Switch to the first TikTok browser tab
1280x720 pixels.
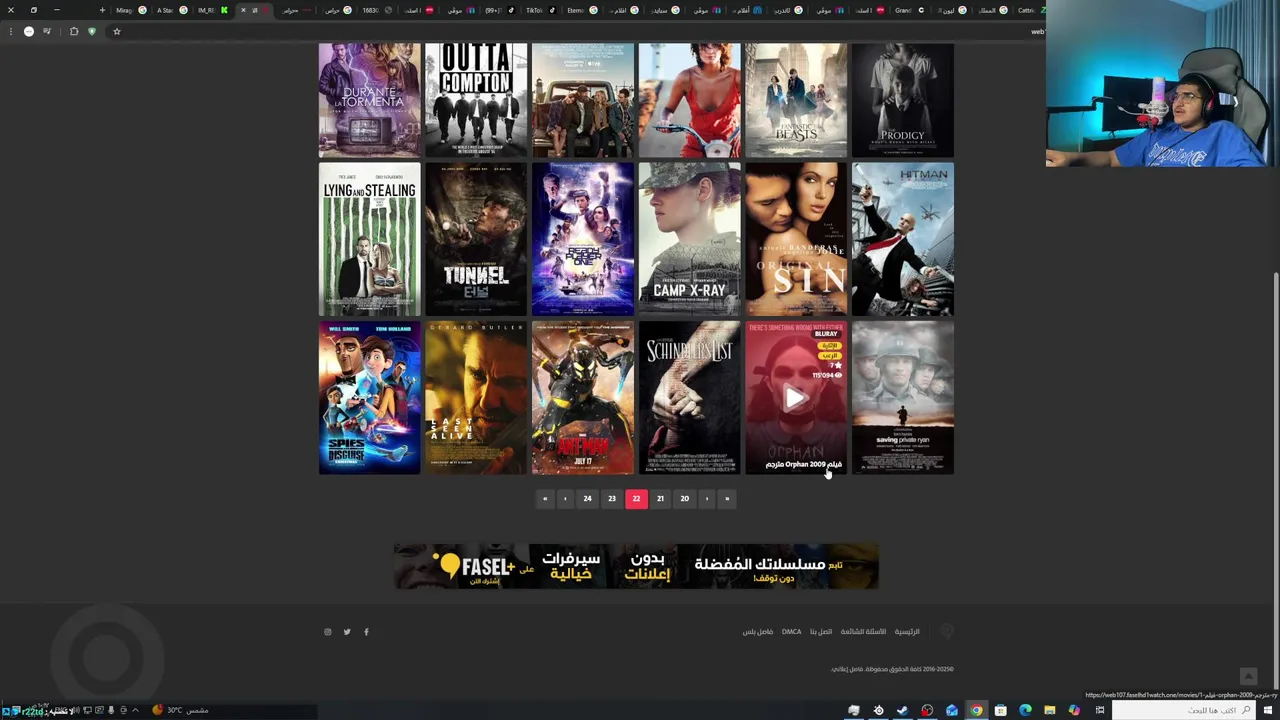(540, 10)
